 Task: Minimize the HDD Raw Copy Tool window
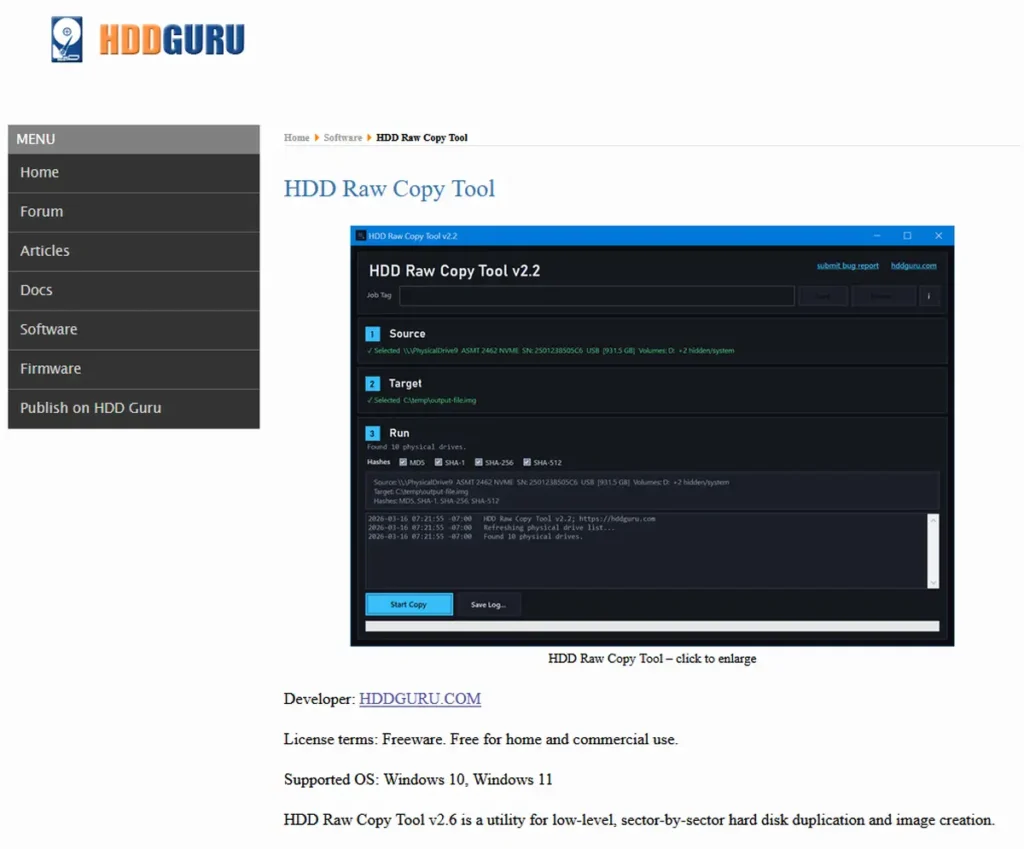pos(877,236)
